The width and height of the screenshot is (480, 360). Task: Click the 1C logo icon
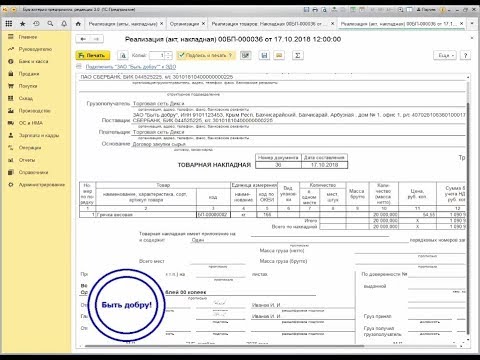[5, 10]
